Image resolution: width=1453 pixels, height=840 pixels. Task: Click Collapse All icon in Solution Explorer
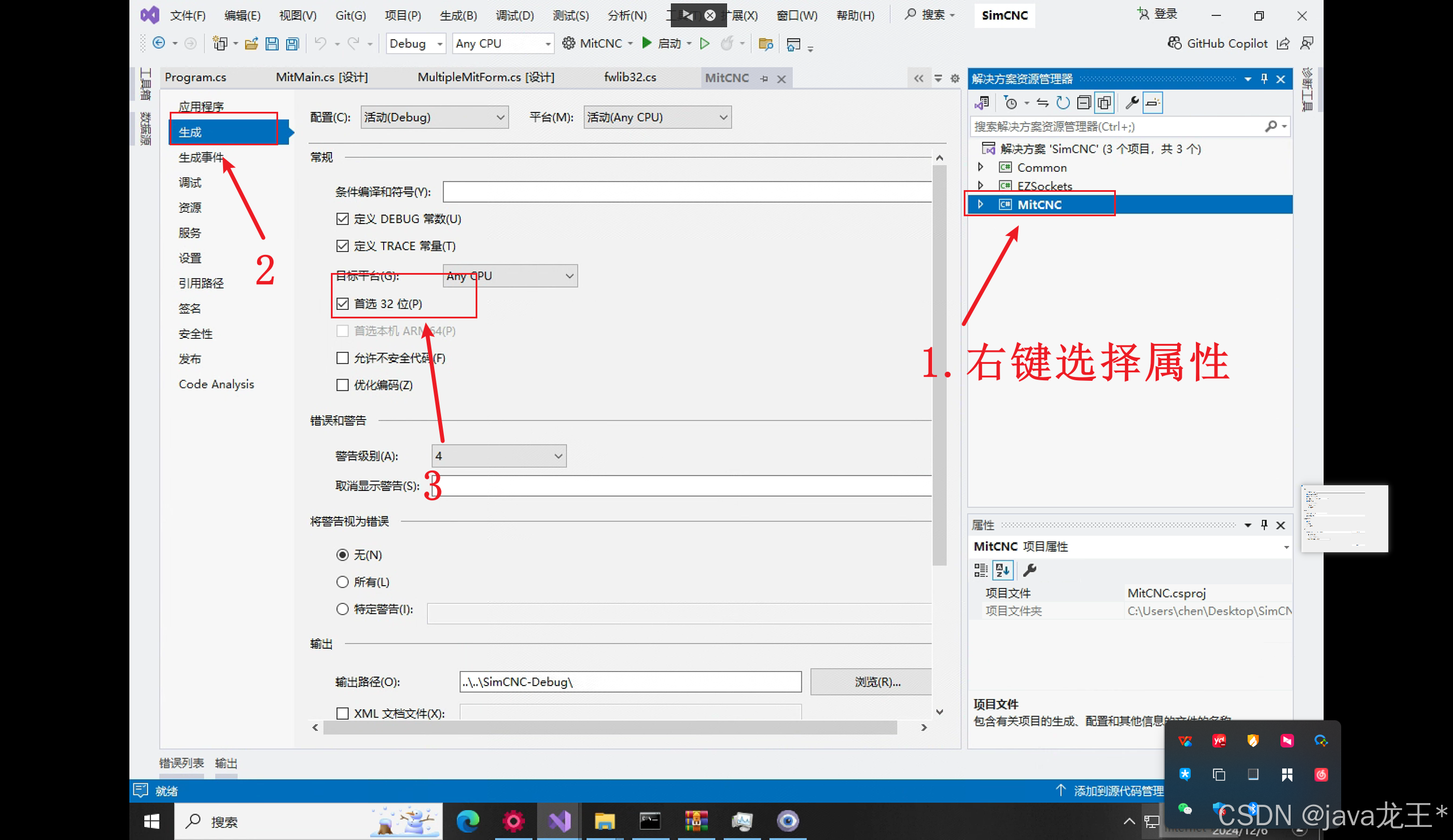(1084, 103)
